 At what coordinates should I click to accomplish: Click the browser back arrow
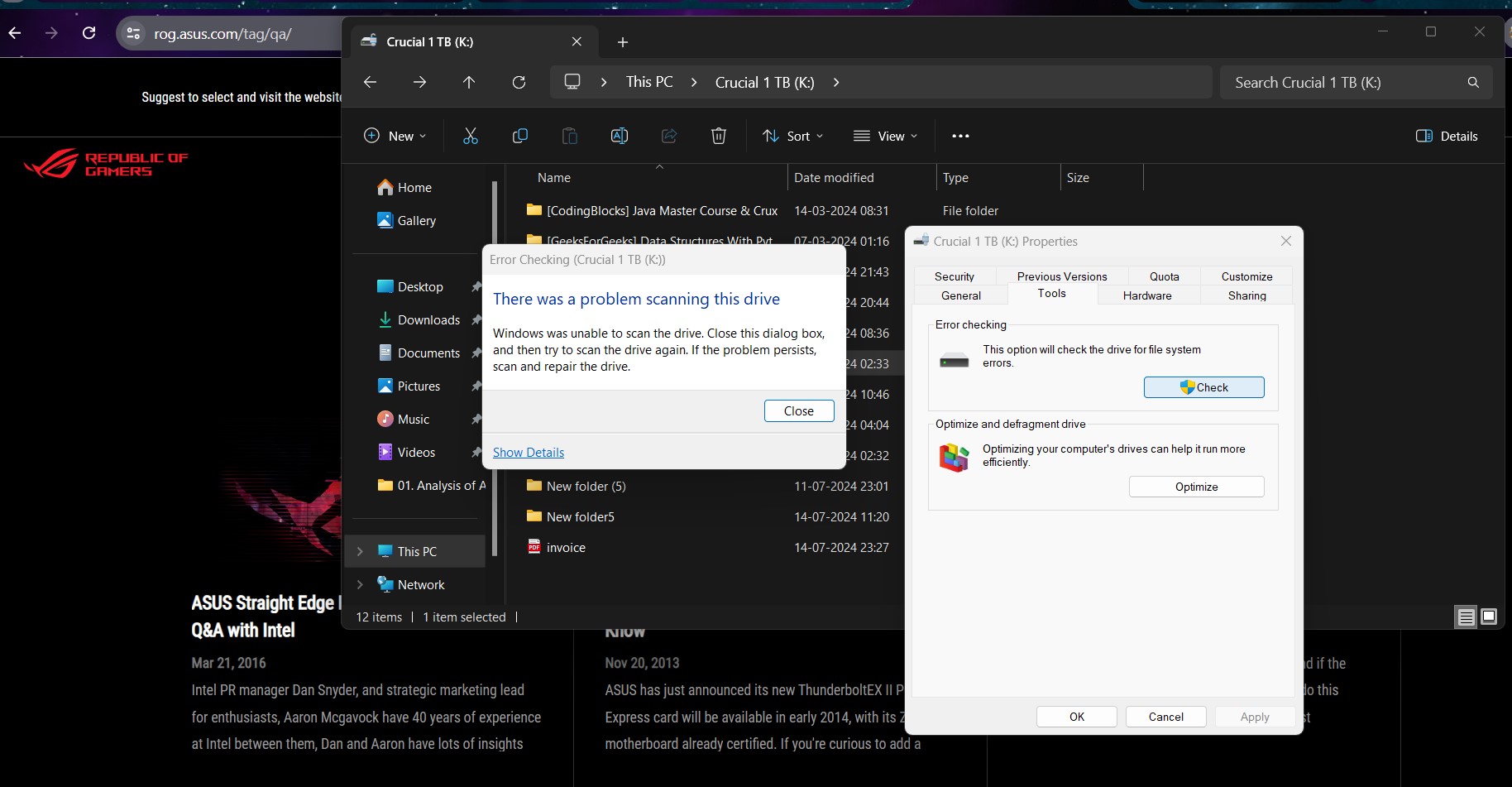[15, 33]
